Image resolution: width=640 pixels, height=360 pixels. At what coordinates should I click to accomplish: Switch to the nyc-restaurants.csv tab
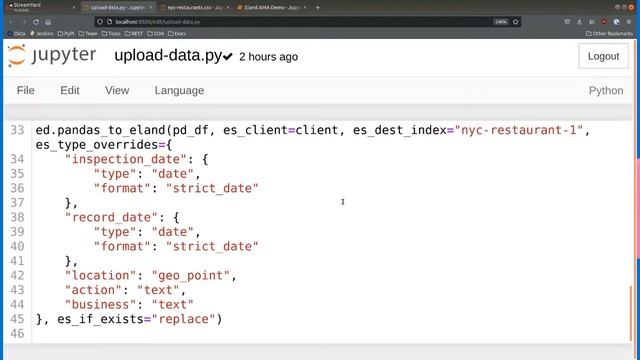click(195, 7)
